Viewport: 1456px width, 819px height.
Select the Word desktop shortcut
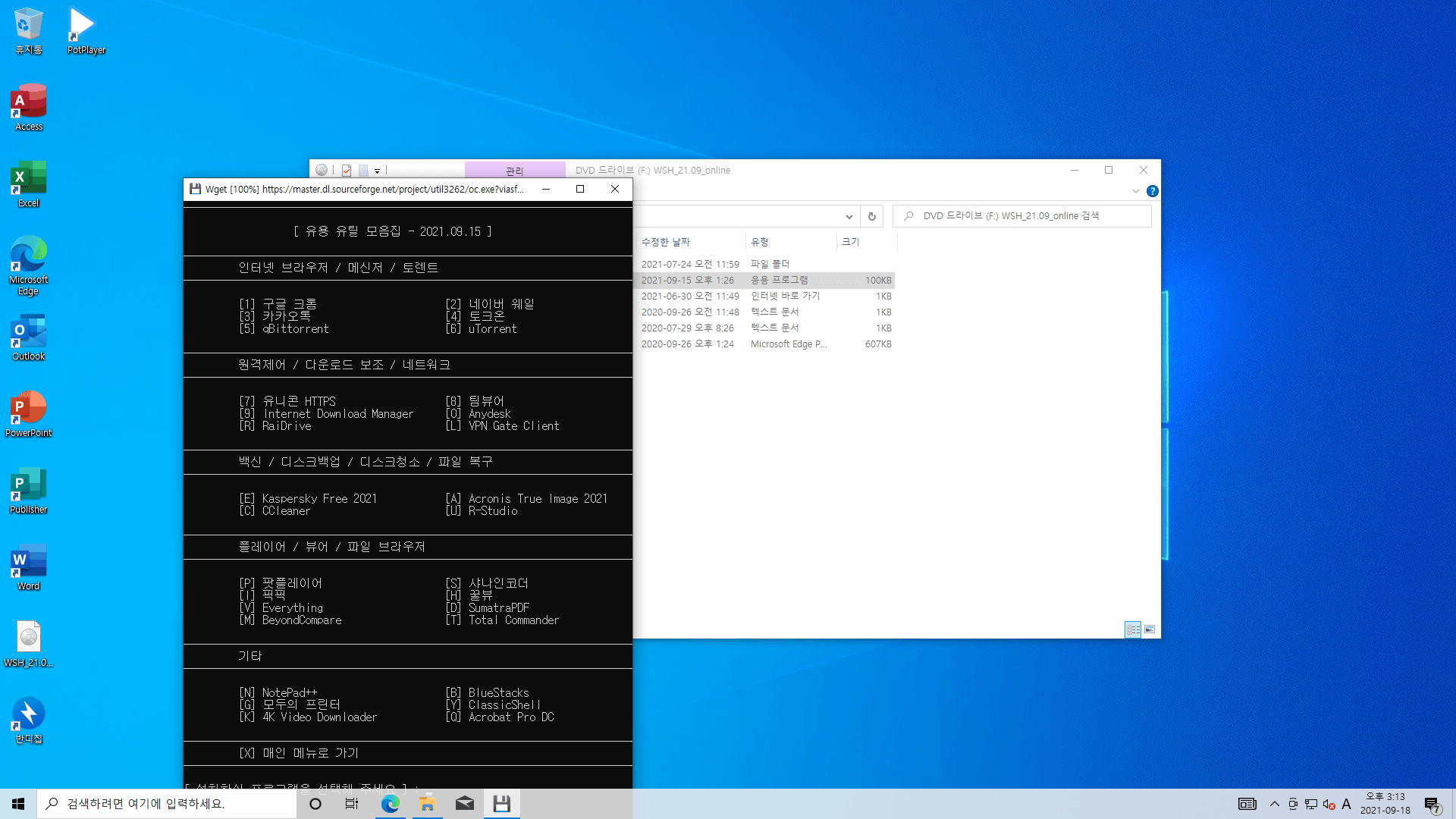tap(29, 566)
